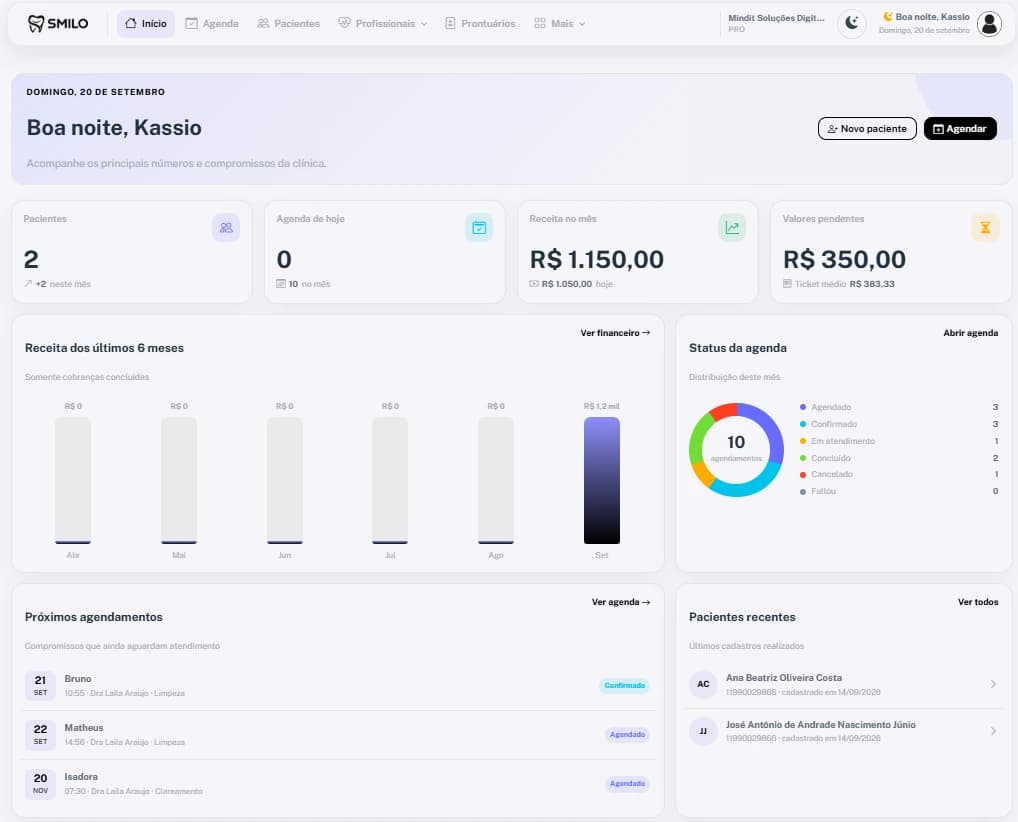Click the Valores pendentes hourglass icon
Screen dimensions: 1018x822
(985, 228)
